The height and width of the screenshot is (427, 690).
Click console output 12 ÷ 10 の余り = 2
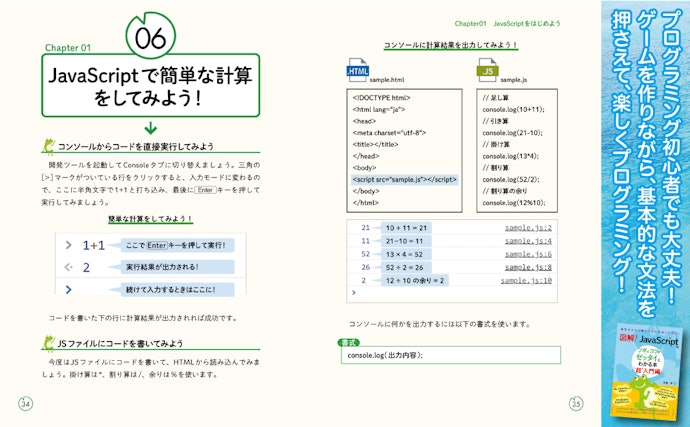pyautogui.click(x=415, y=280)
